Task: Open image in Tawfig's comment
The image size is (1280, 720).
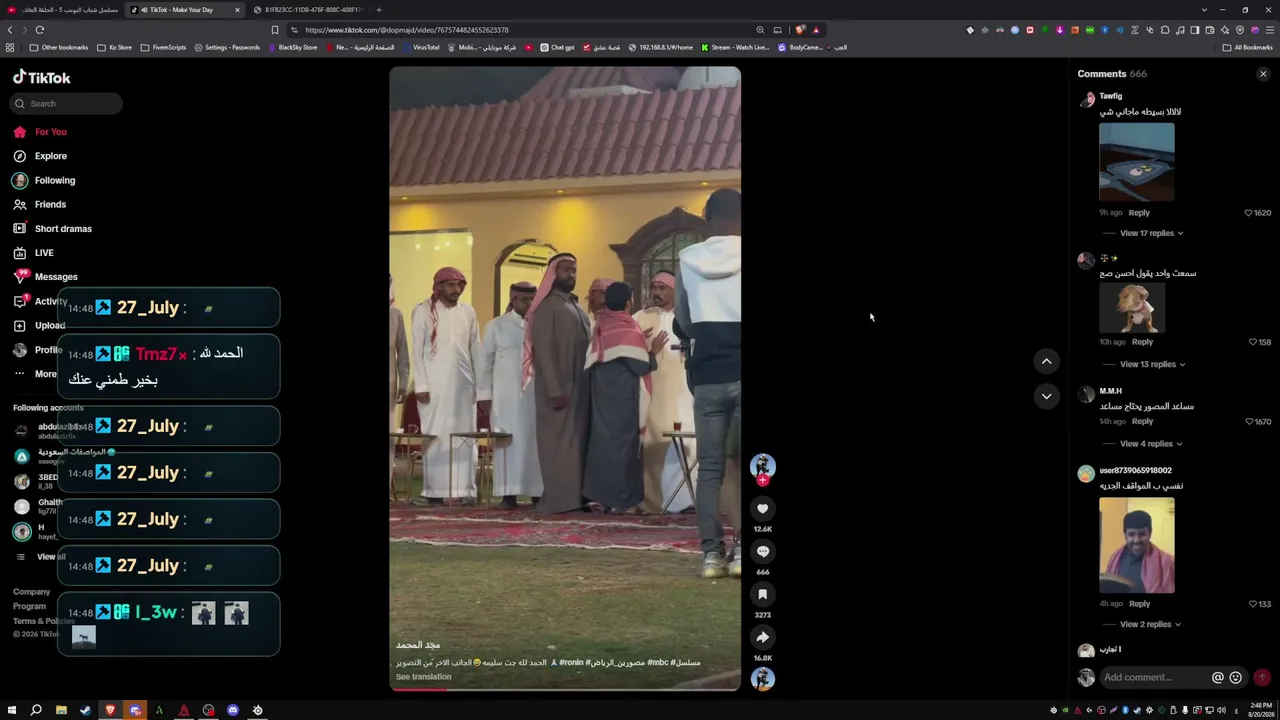Action: tap(1137, 162)
